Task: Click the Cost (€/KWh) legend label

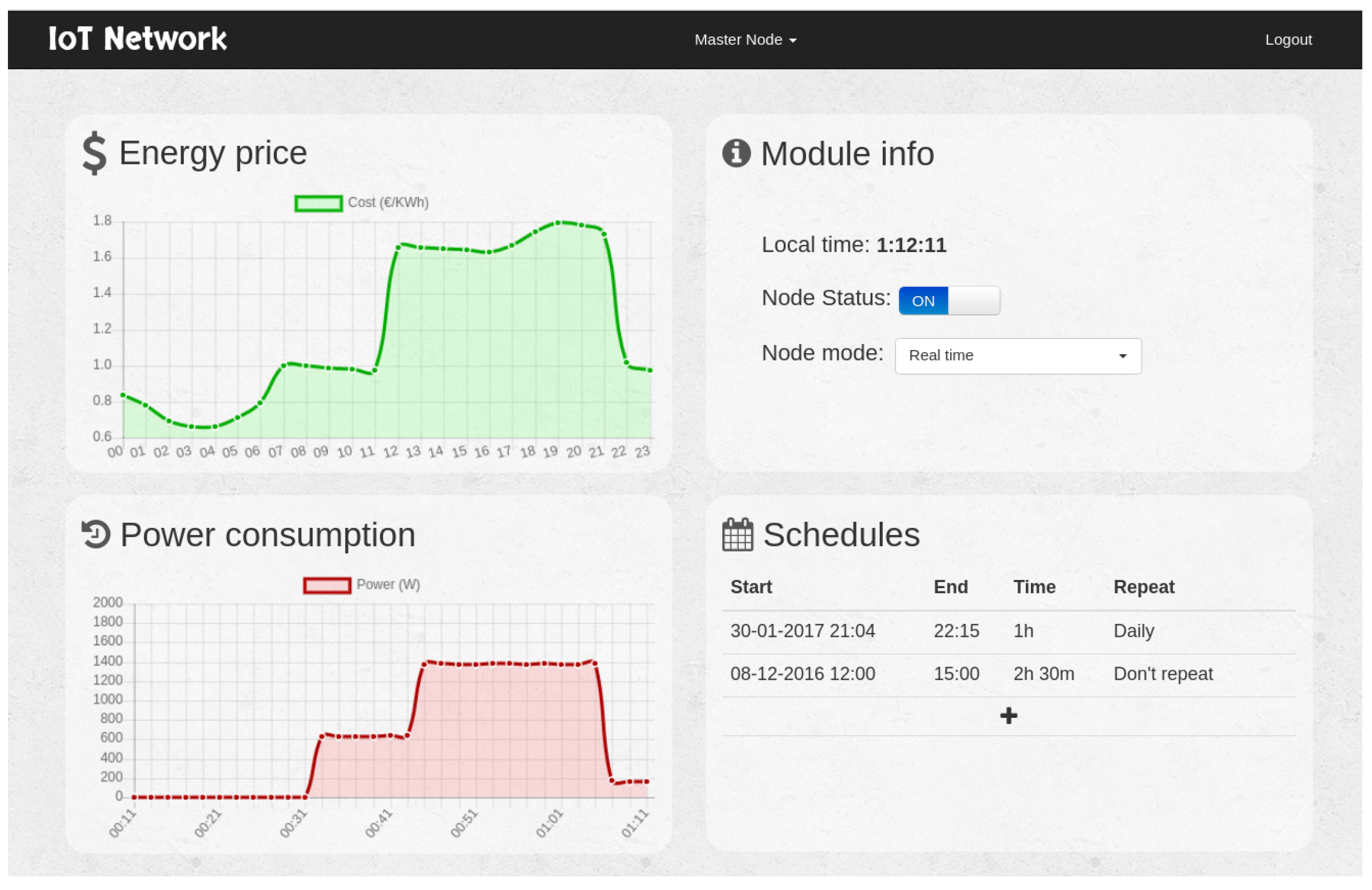Action: coord(388,203)
